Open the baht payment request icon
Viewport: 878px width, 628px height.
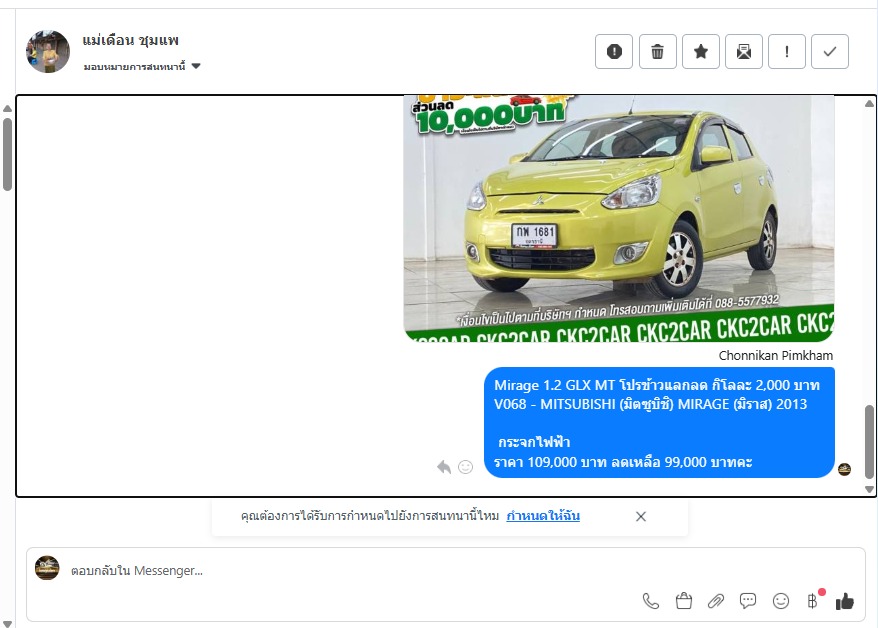click(813, 600)
